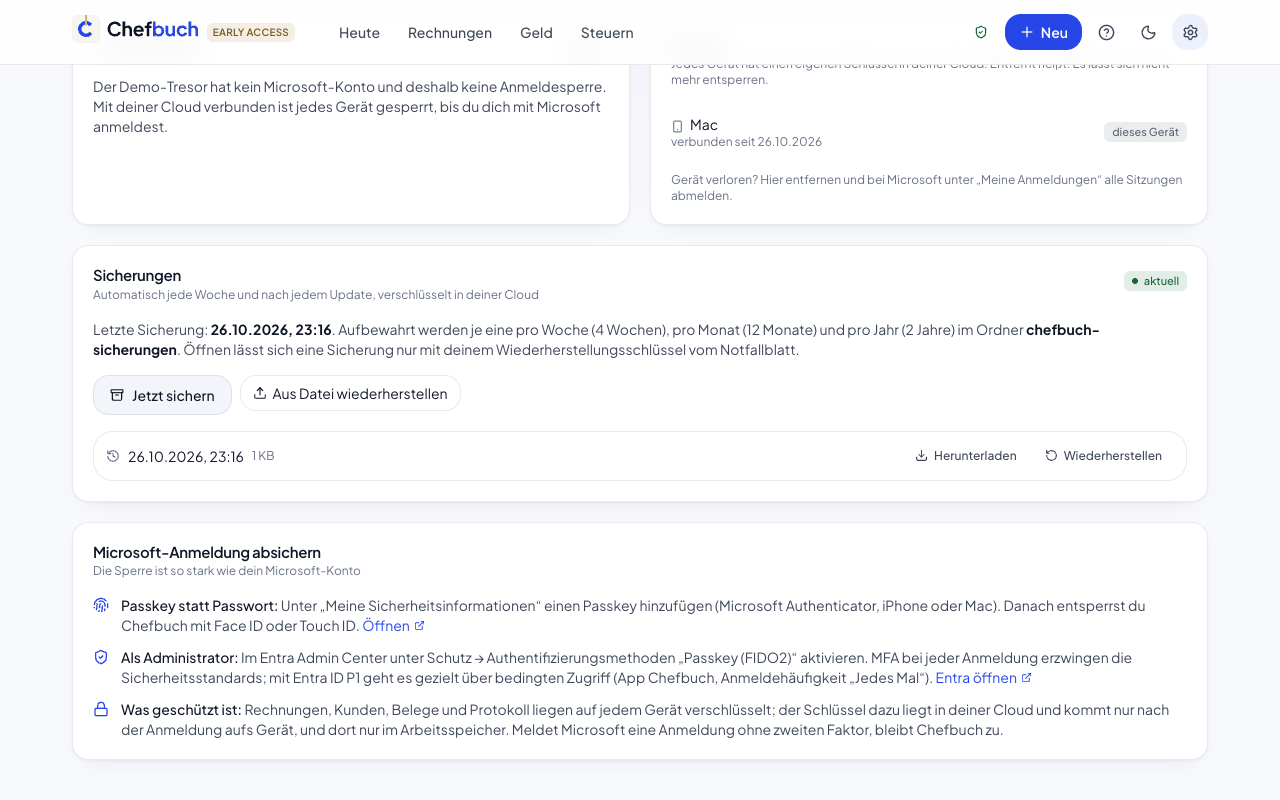The width and height of the screenshot is (1280, 800).
Task: Click the EARLY ACCESS badge
Action: 251,32
